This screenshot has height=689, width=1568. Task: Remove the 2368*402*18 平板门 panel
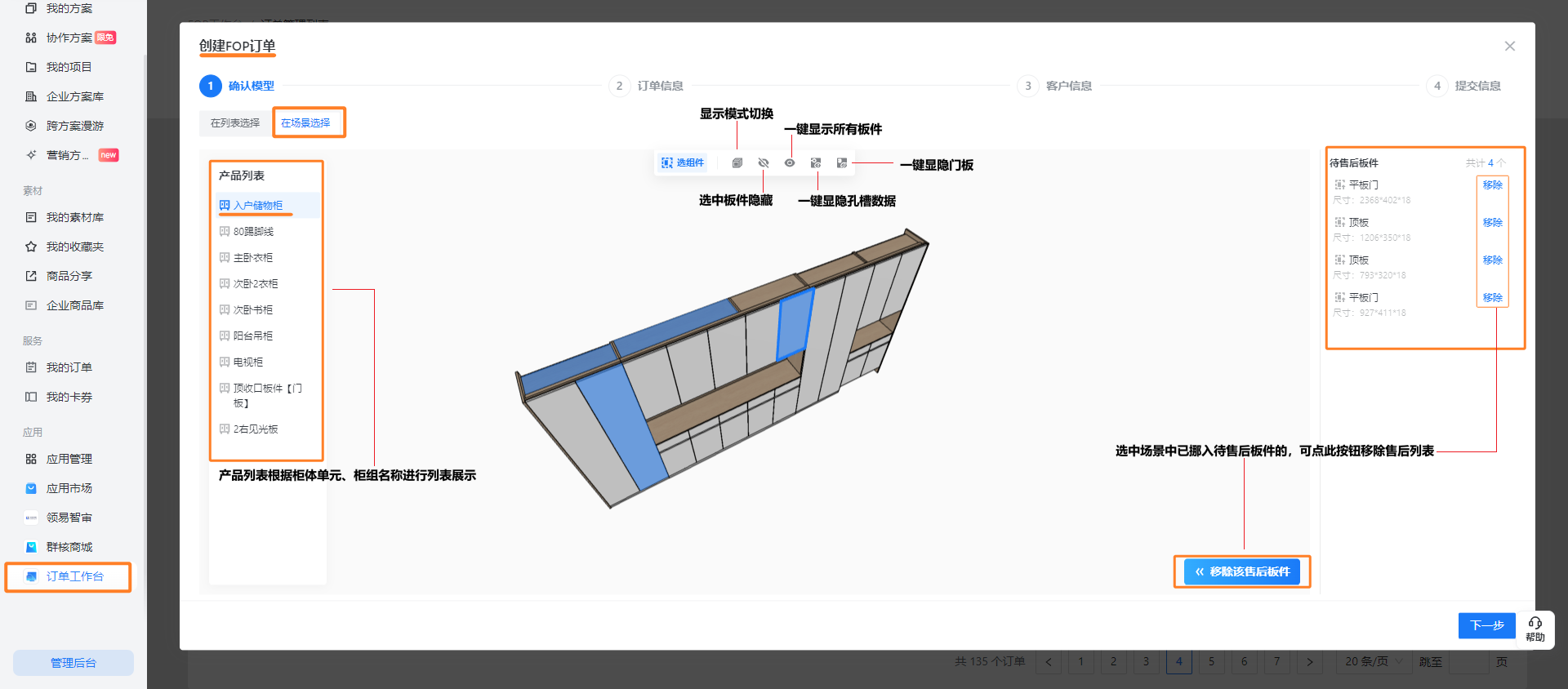point(1492,185)
